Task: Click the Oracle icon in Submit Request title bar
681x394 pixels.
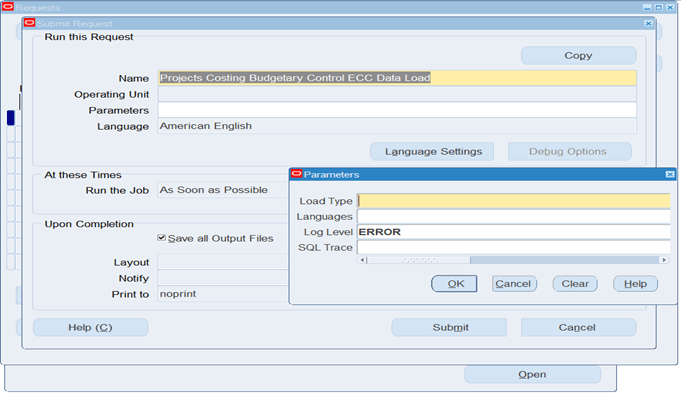Action: click(30, 23)
